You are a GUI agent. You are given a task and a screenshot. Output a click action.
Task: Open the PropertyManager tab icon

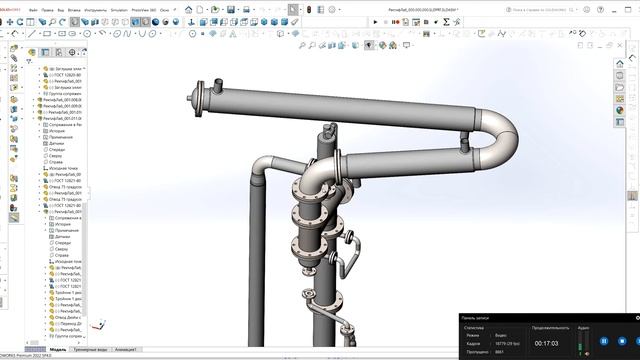click(45, 52)
